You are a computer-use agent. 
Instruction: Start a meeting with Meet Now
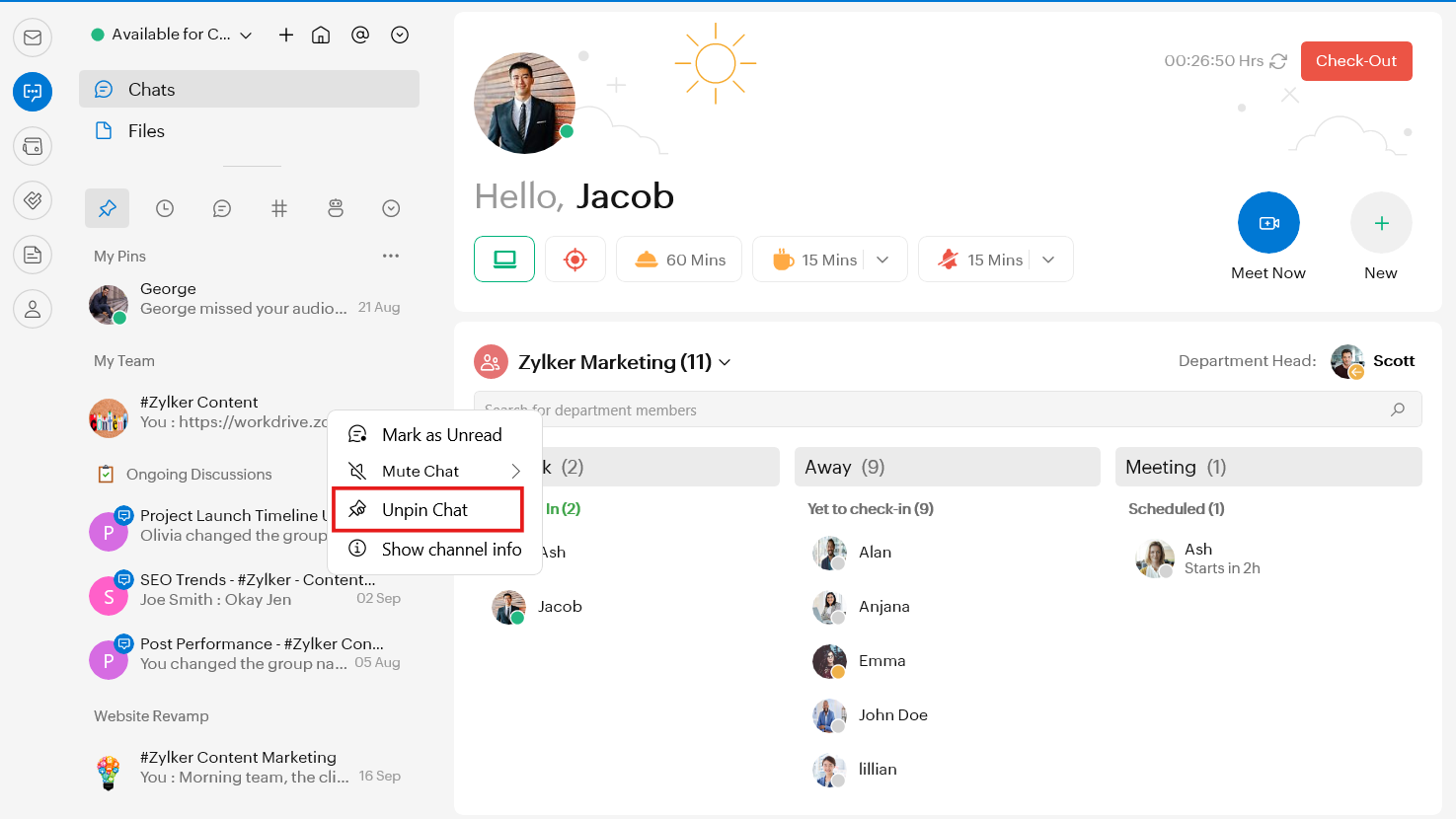pyautogui.click(x=1268, y=223)
